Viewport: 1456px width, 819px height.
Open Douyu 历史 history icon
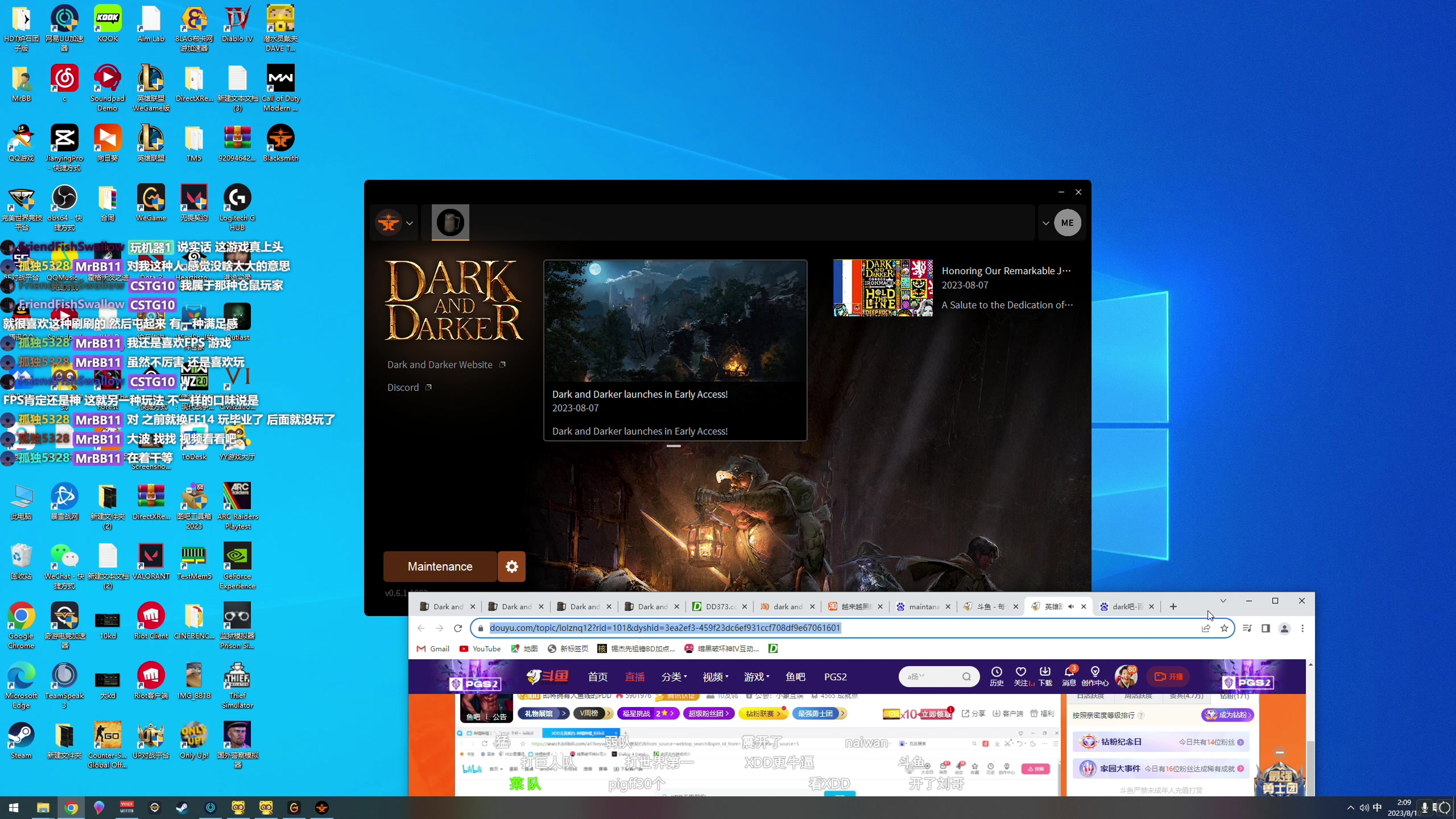pyautogui.click(x=996, y=676)
